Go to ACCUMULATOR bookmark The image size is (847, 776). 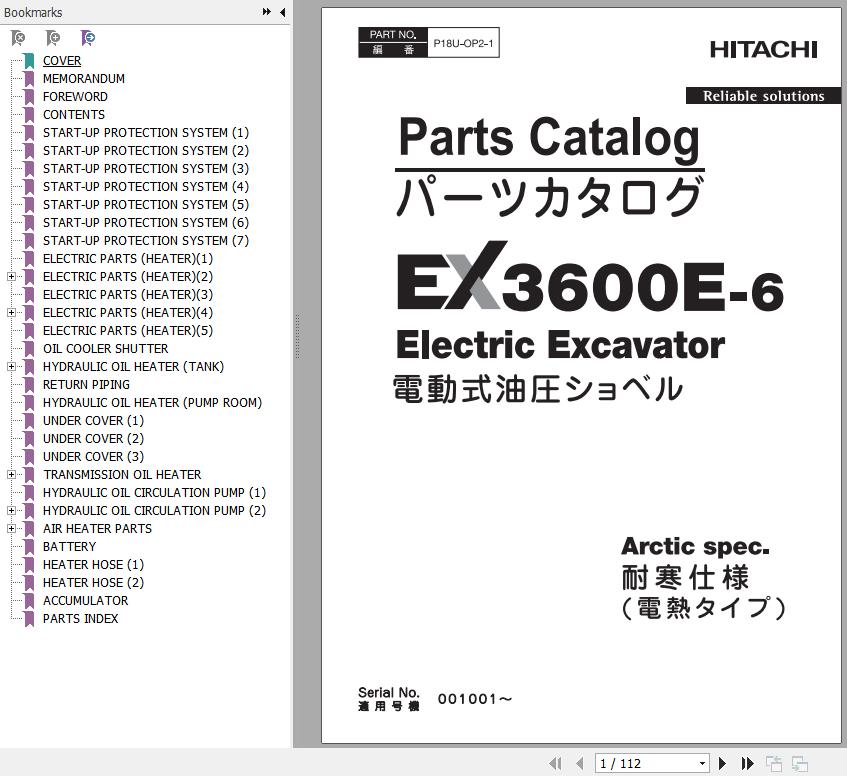click(x=85, y=600)
